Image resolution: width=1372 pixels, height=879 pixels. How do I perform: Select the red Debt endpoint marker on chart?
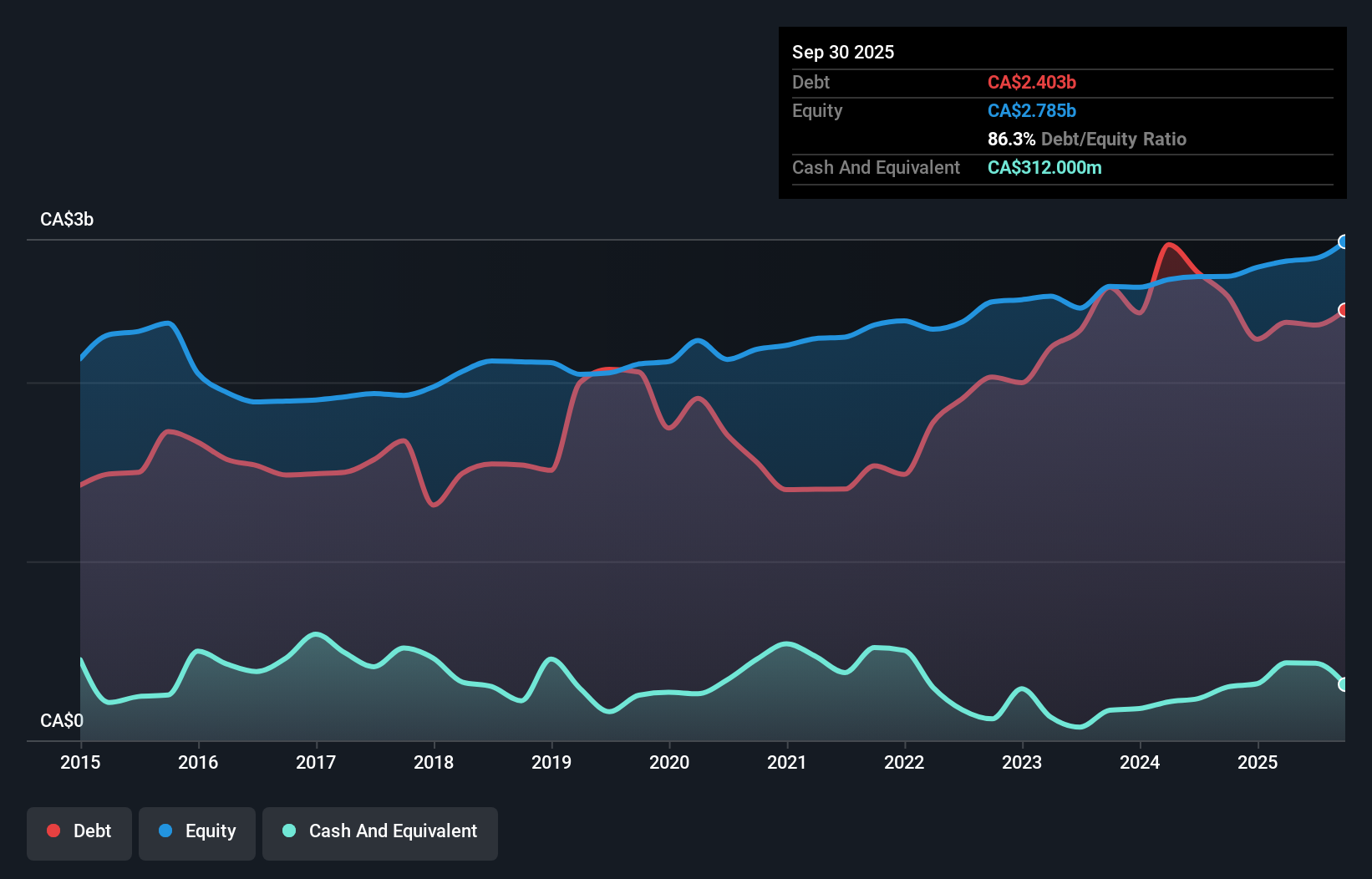[1344, 310]
